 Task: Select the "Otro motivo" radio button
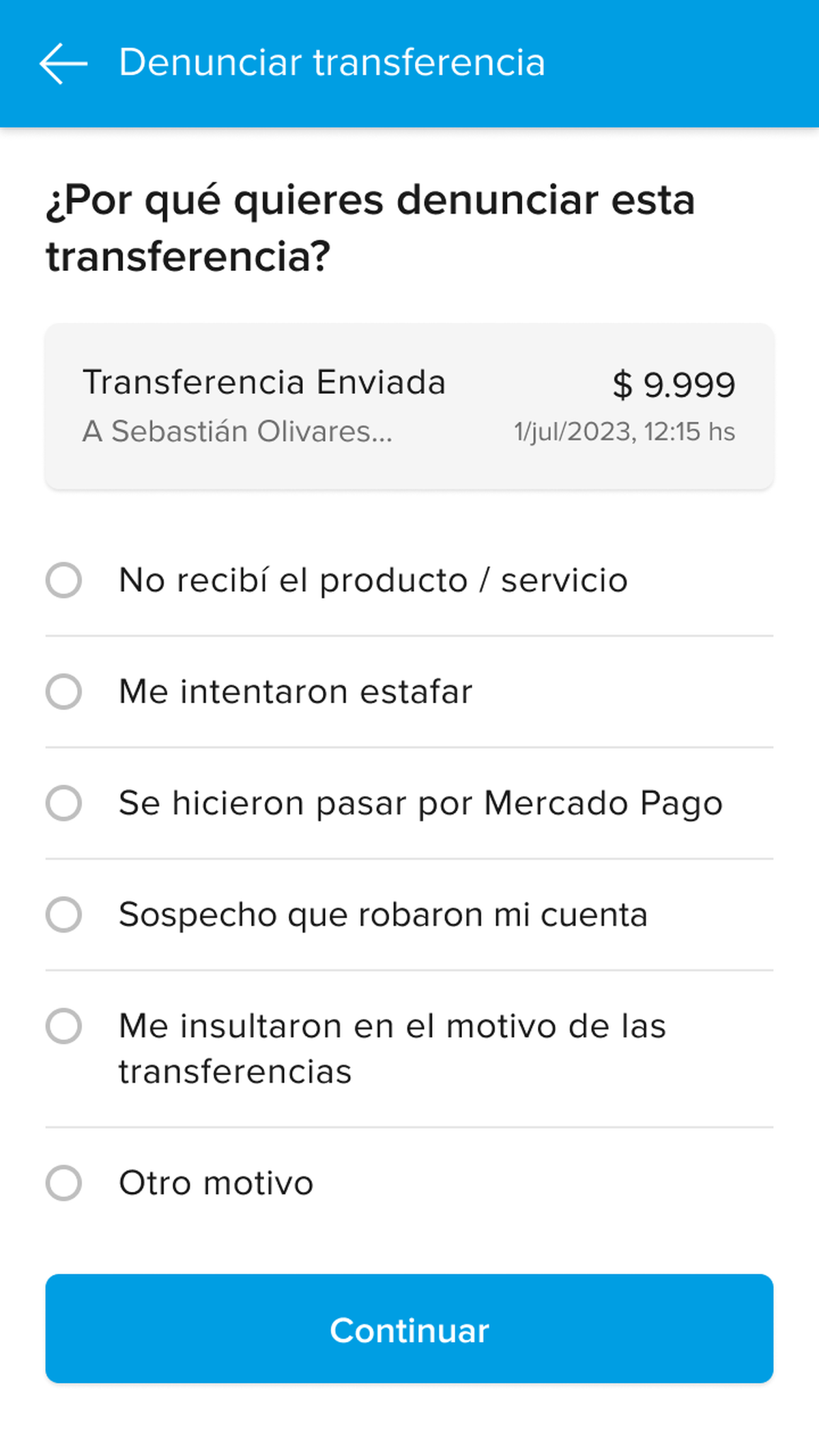(x=64, y=1183)
